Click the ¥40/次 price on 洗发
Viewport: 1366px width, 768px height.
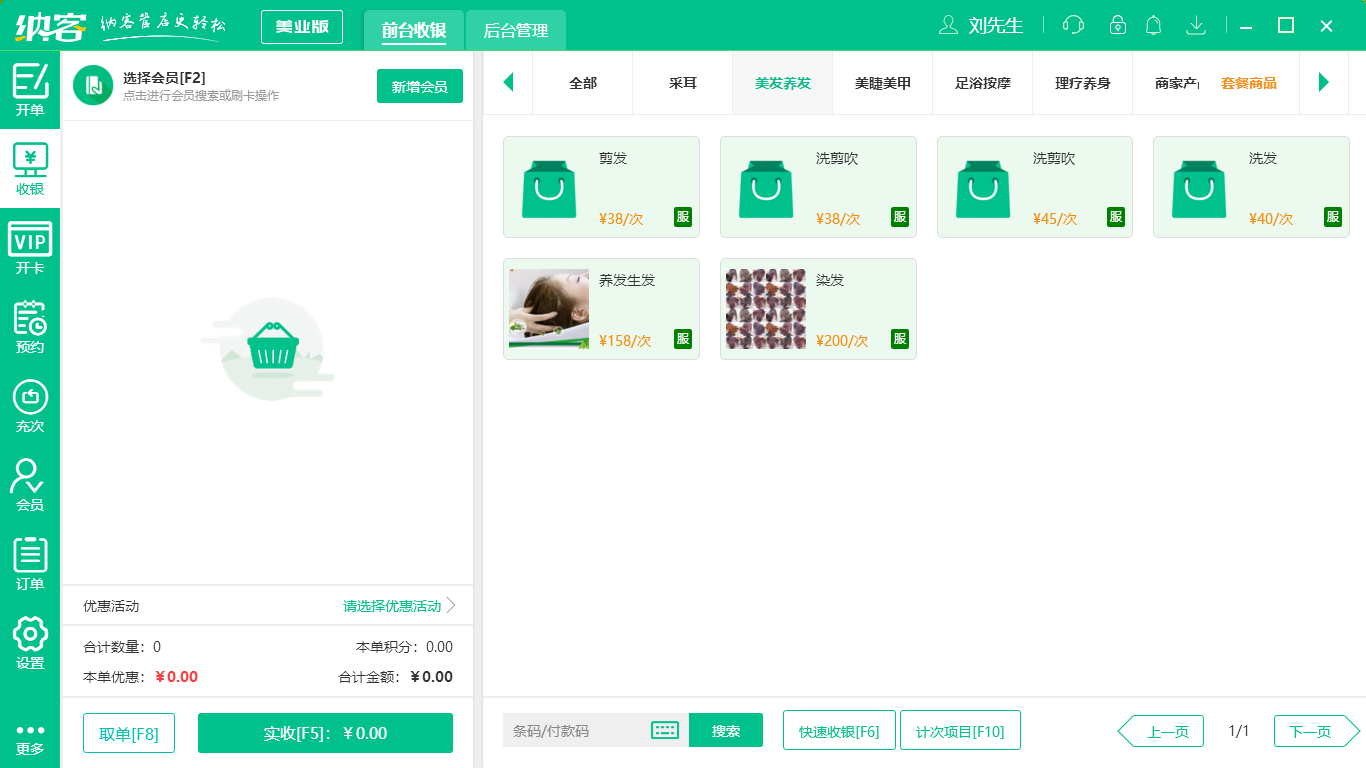1271,218
